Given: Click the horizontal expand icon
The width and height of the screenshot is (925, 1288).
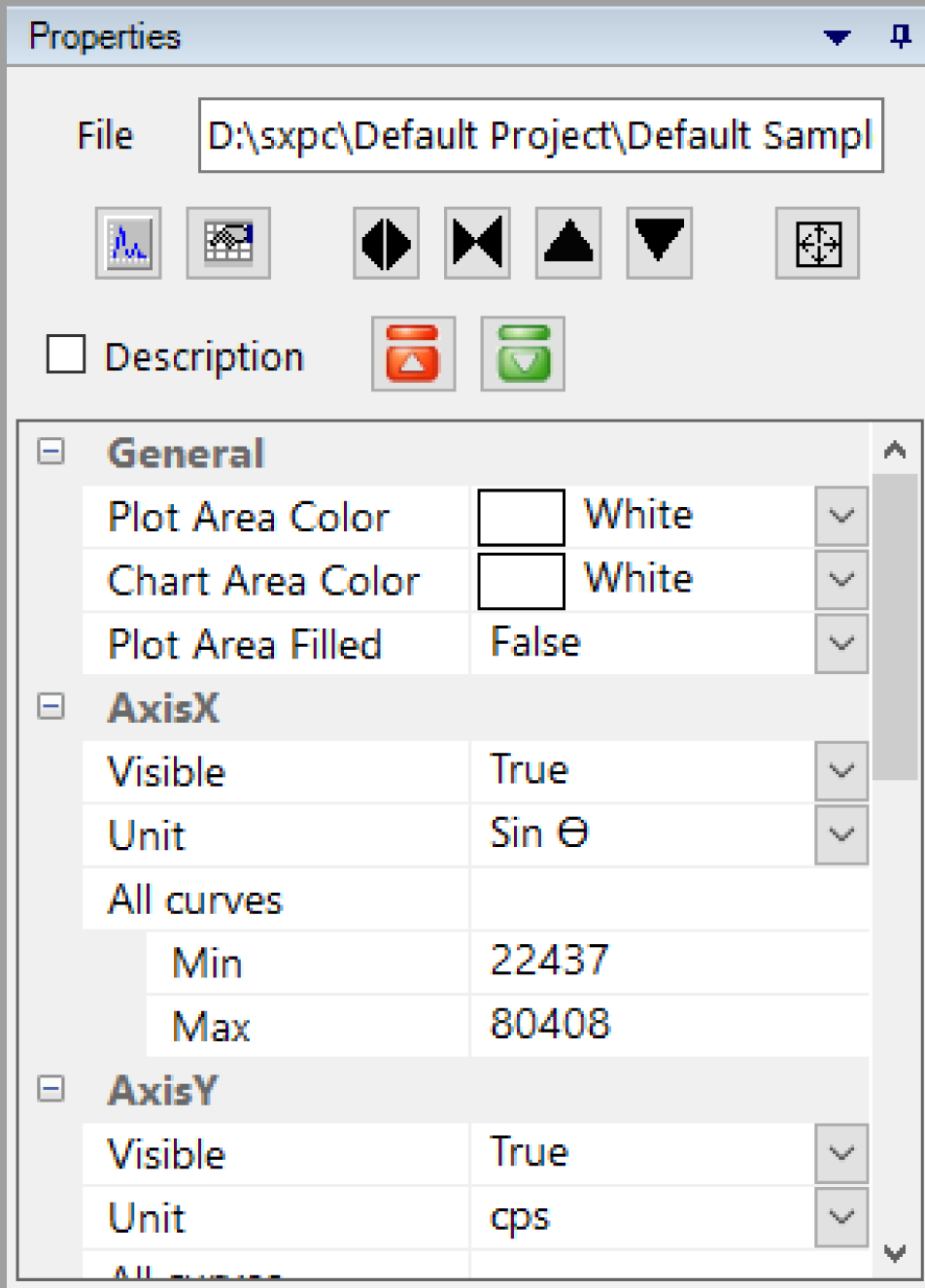Looking at the screenshot, I should coord(386,243).
